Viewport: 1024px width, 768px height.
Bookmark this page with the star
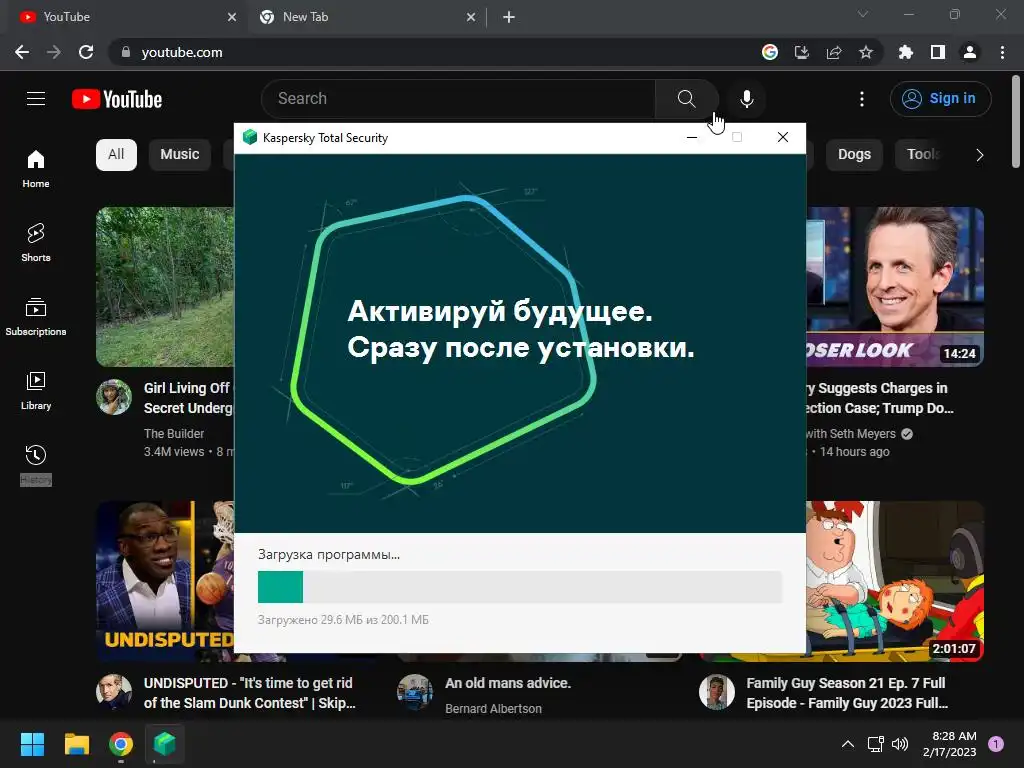point(866,52)
